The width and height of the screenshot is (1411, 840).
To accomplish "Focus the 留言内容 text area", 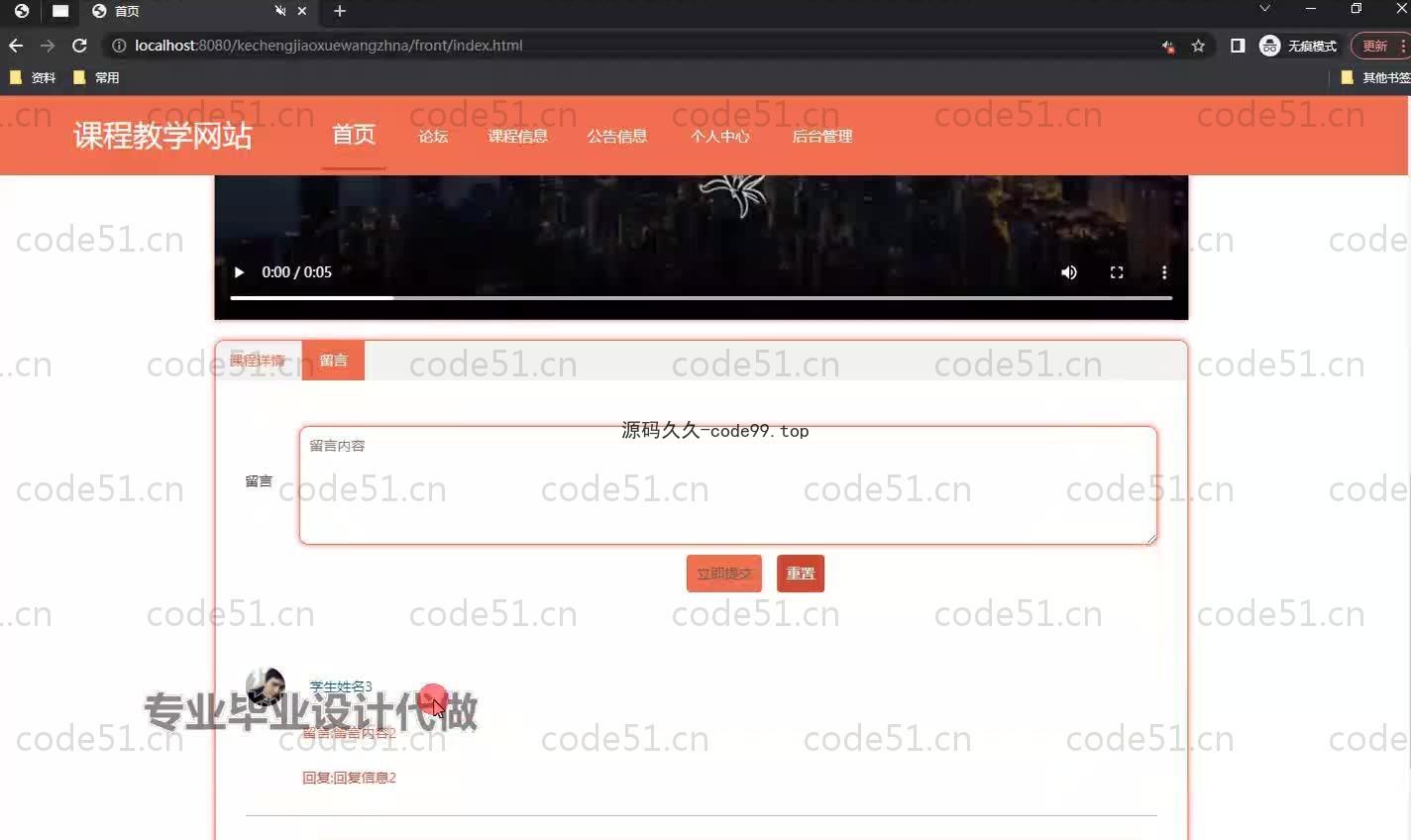I will click(728, 485).
